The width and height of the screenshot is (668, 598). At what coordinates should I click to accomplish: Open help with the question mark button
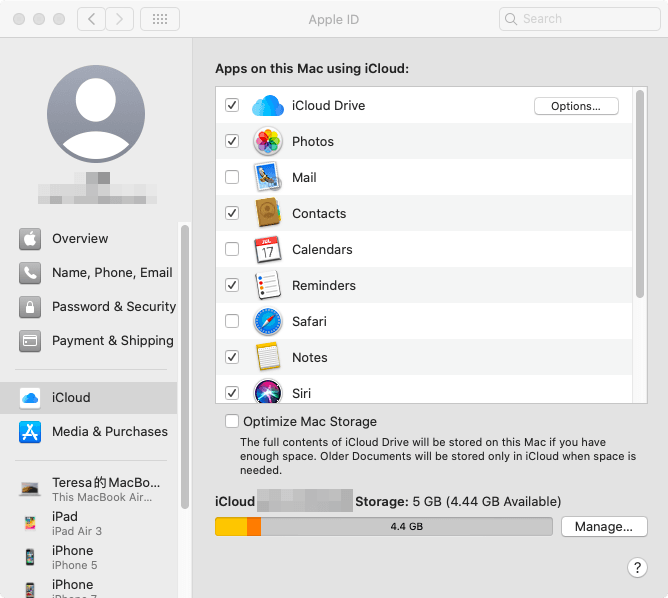pyautogui.click(x=637, y=567)
